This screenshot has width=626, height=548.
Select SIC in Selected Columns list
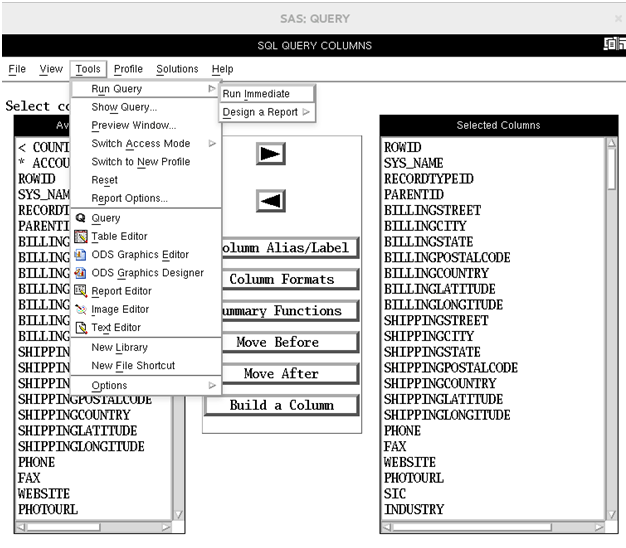[395, 494]
